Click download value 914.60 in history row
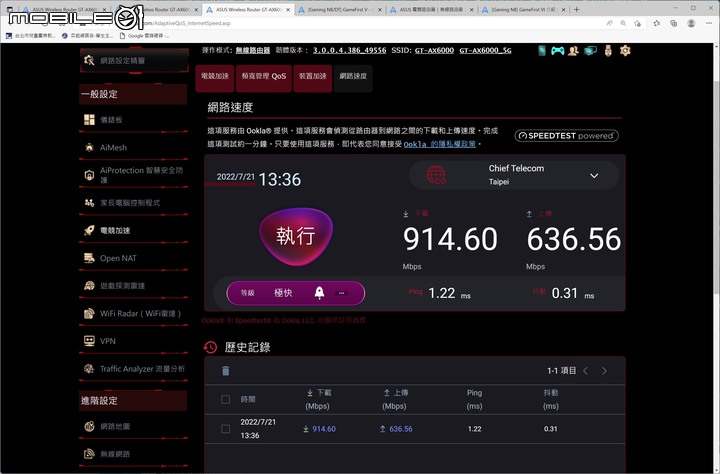The image size is (720, 474). tap(324, 429)
